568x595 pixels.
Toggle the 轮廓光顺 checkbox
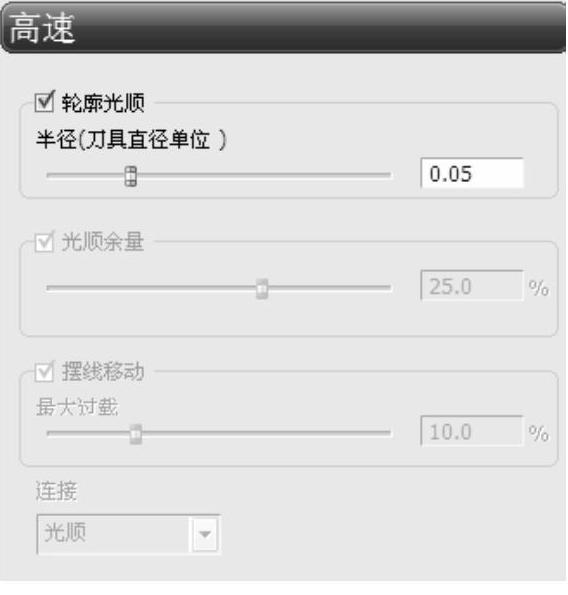click(x=44, y=102)
